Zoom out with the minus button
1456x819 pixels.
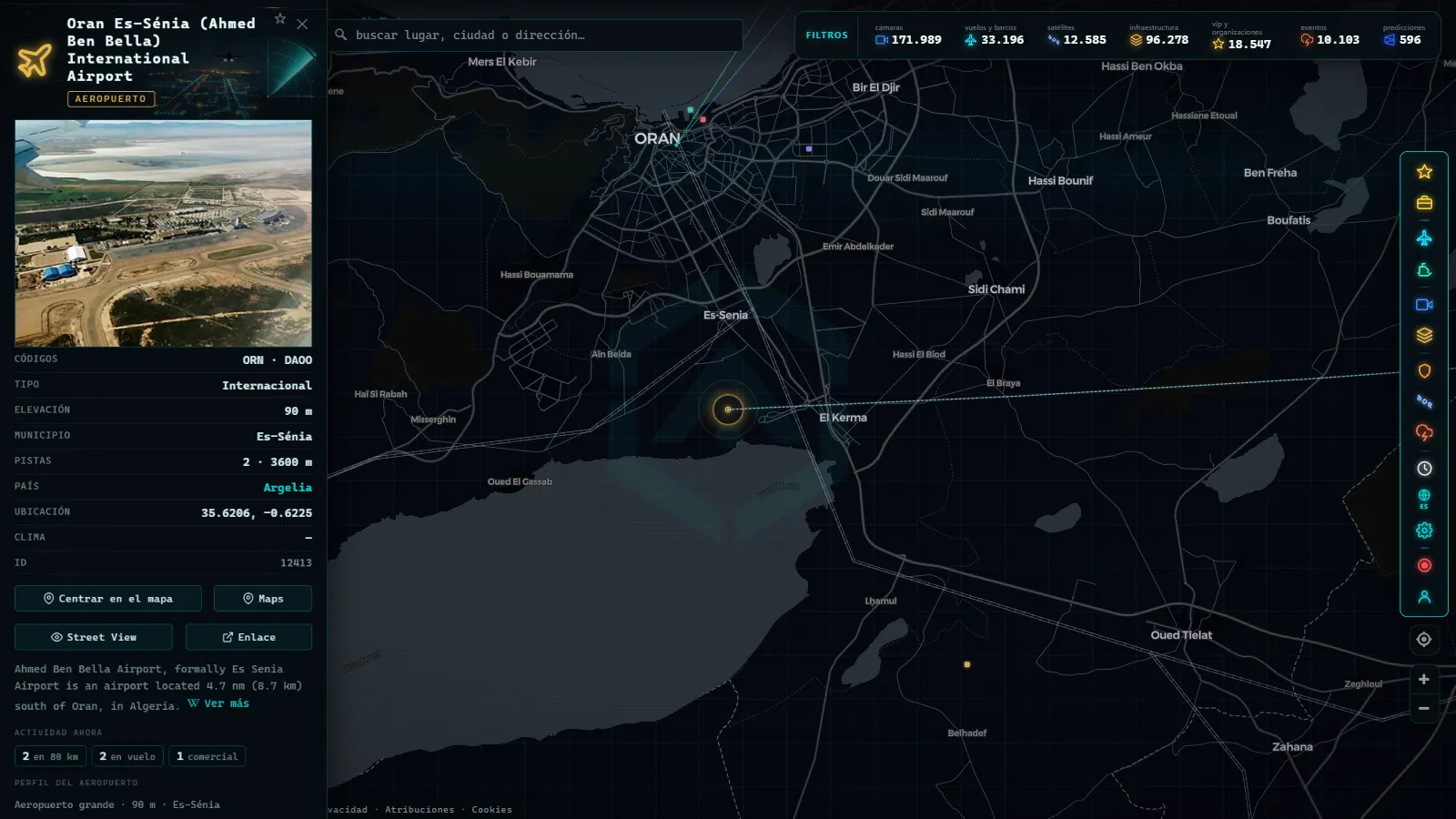coord(1424,708)
